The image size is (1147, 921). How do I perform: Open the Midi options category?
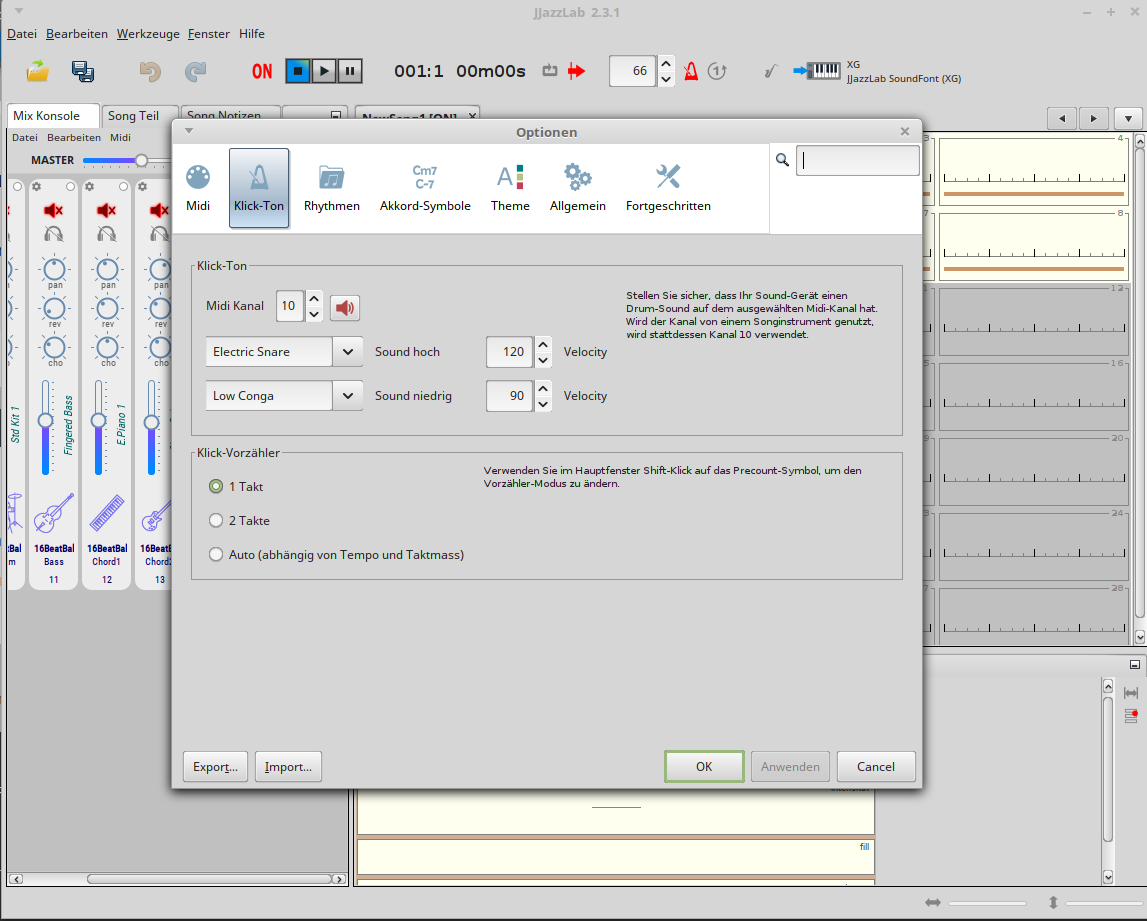point(198,188)
